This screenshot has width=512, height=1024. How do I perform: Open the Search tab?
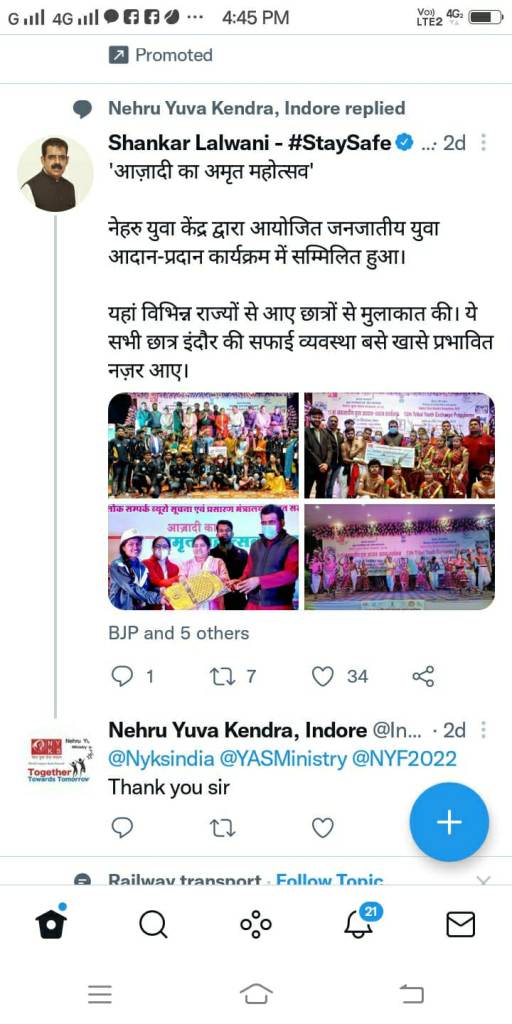point(153,924)
